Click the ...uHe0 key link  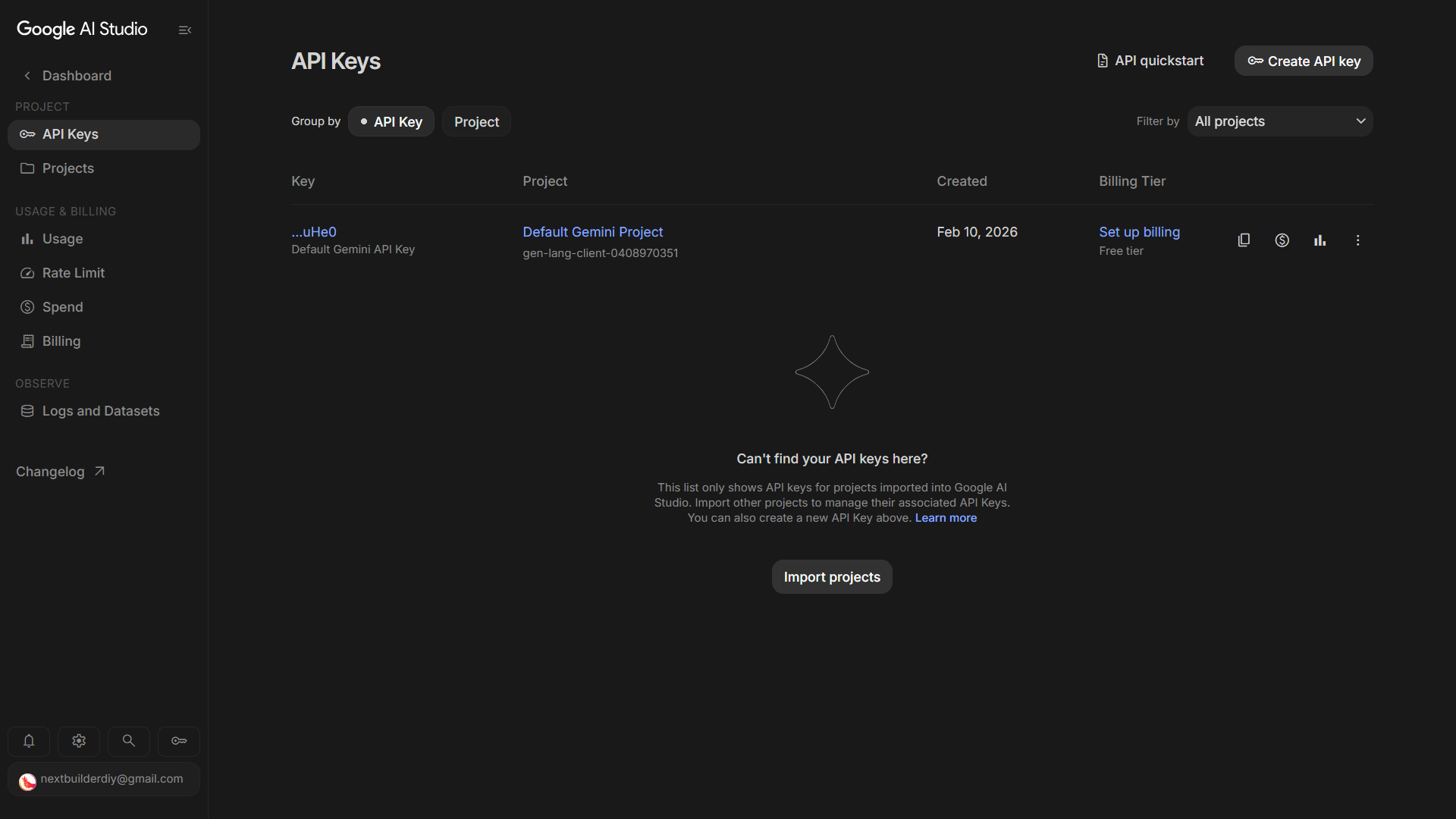point(314,232)
